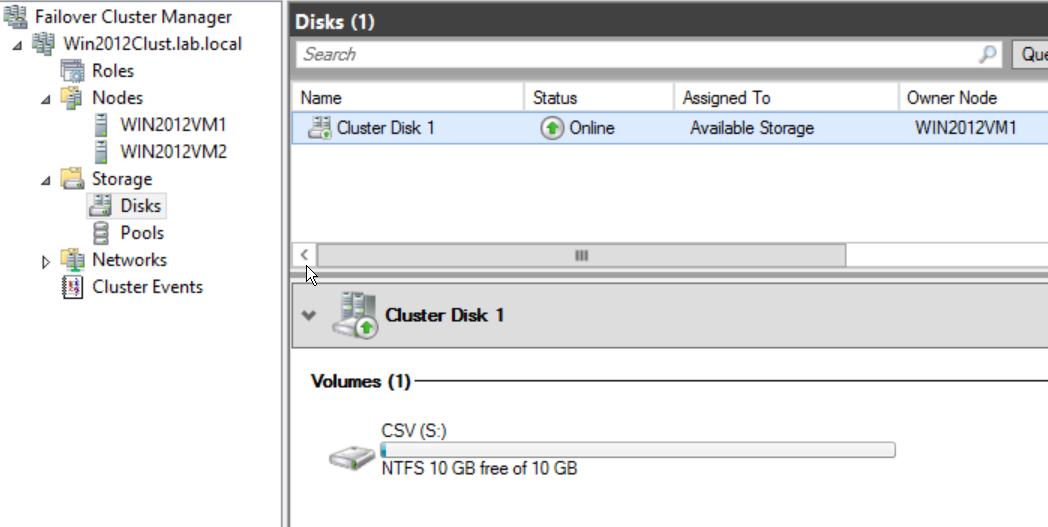
Task: Click the Pools icon in the tree
Action: 101,233
